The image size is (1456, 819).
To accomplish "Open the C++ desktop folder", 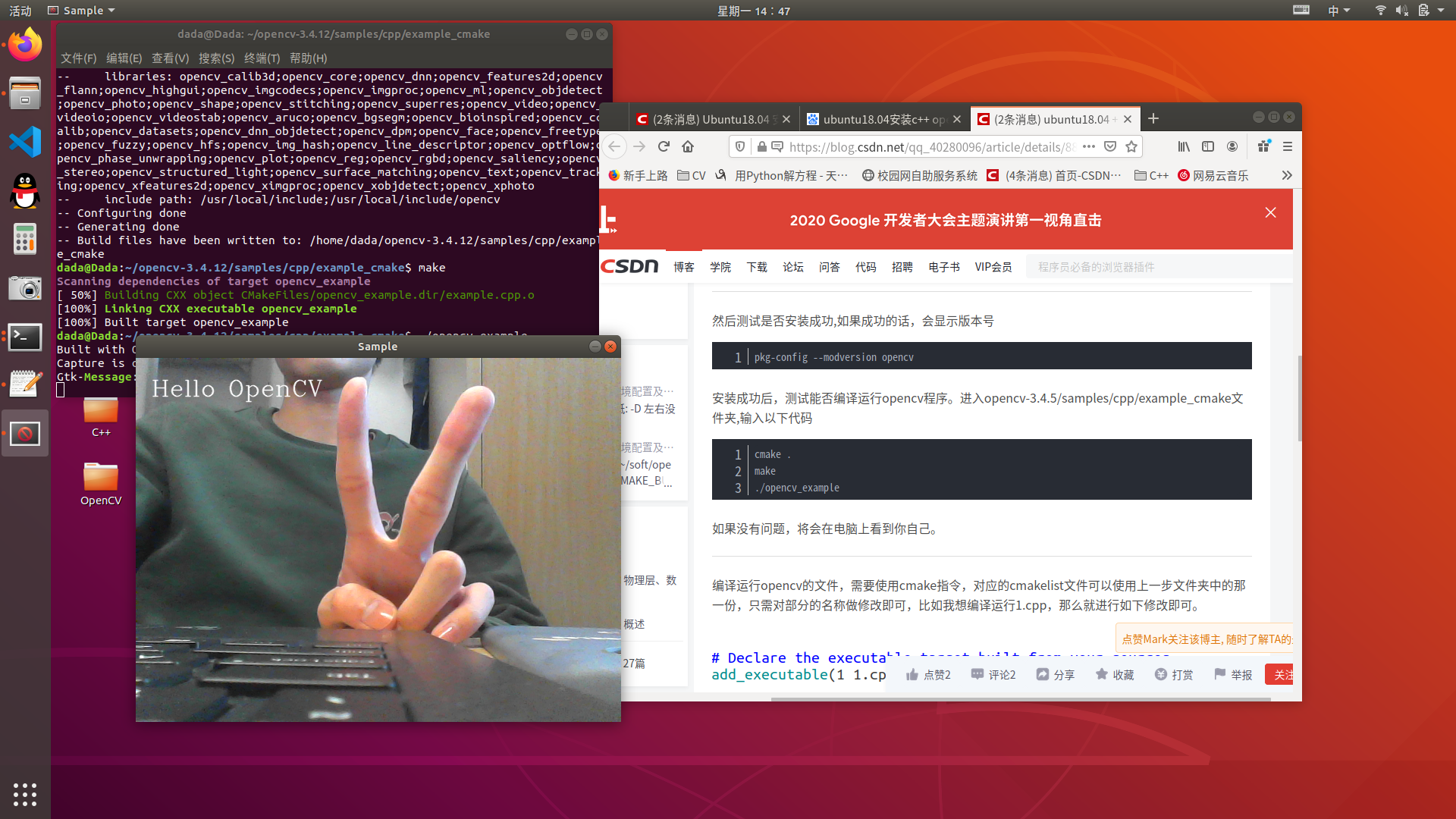I will (x=101, y=416).
